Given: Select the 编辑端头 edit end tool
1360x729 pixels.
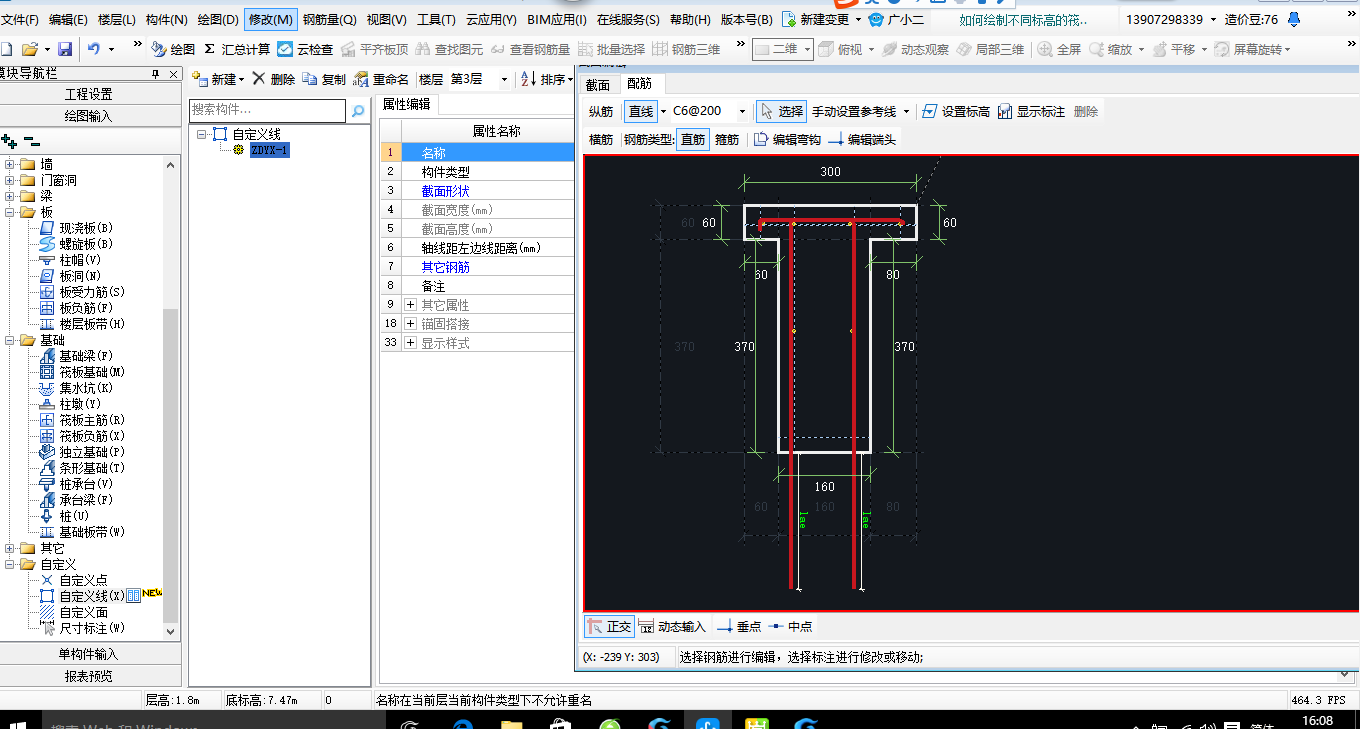Looking at the screenshot, I should click(861, 140).
